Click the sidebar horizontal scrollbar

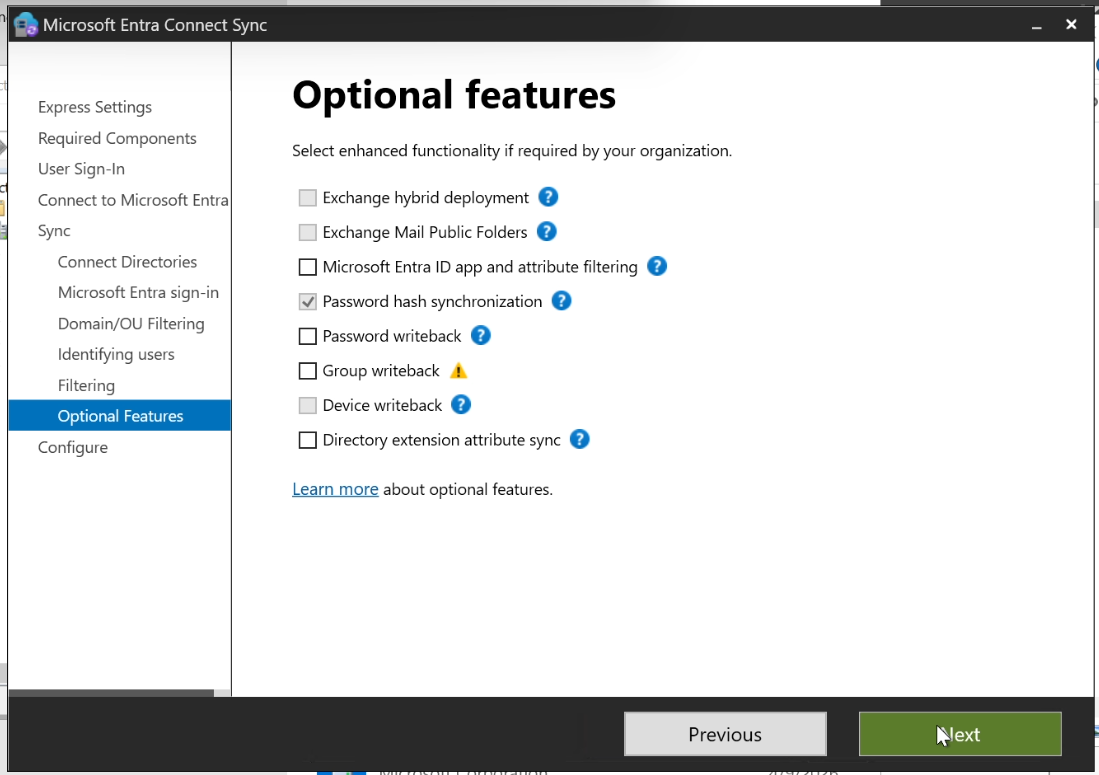click(x=111, y=693)
